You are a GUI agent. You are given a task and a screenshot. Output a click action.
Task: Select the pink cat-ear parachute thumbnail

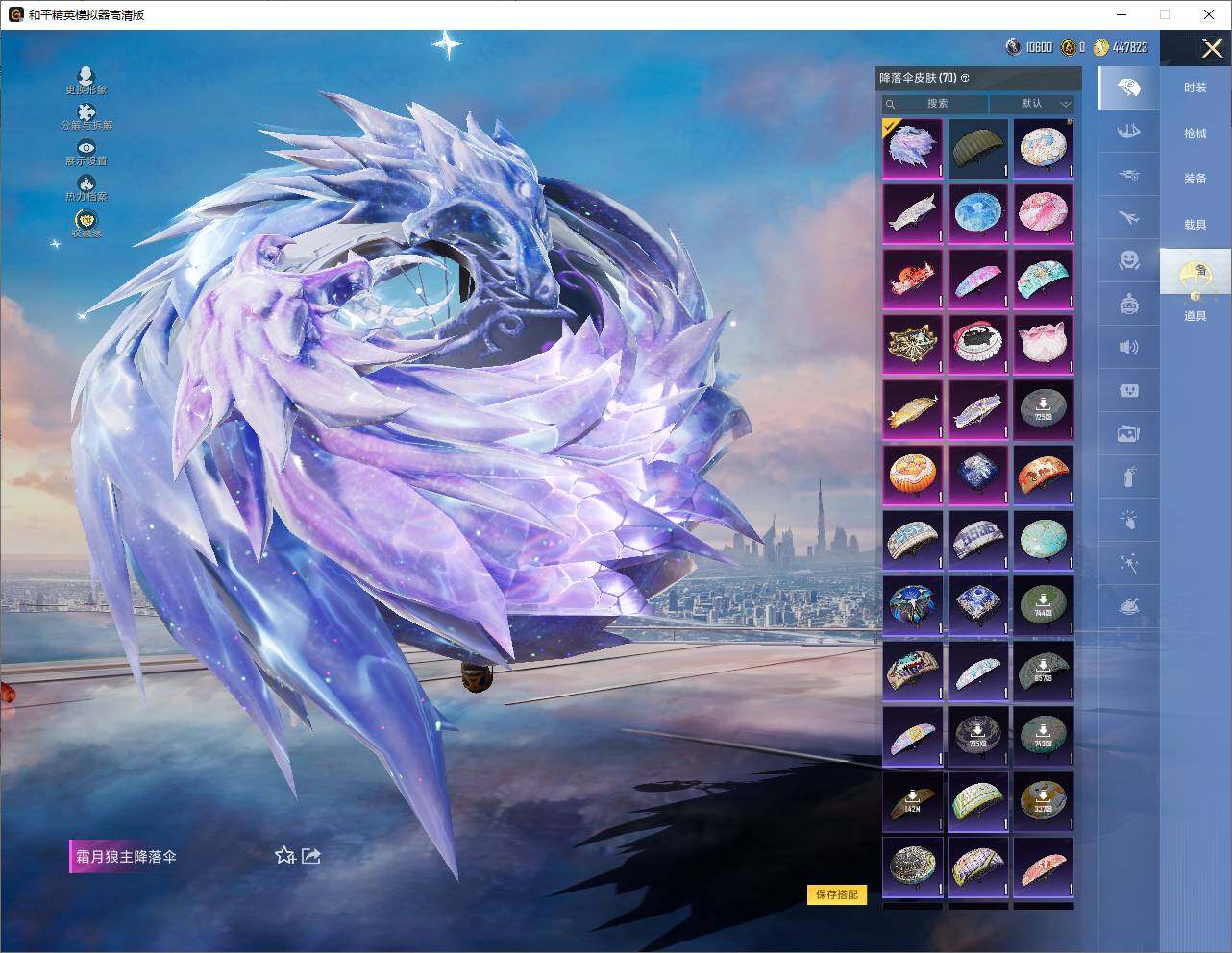[1043, 344]
